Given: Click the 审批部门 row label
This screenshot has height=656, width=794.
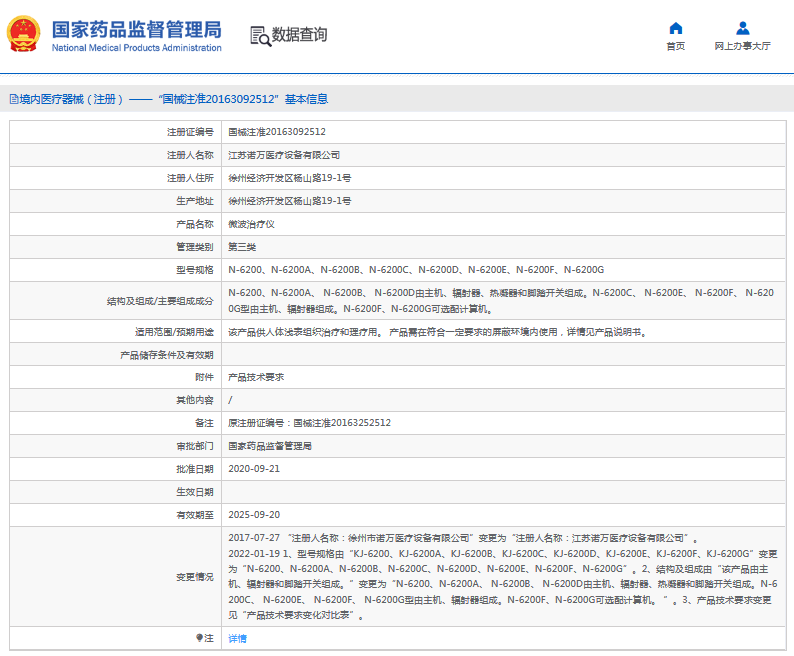Looking at the screenshot, I should [x=195, y=446].
